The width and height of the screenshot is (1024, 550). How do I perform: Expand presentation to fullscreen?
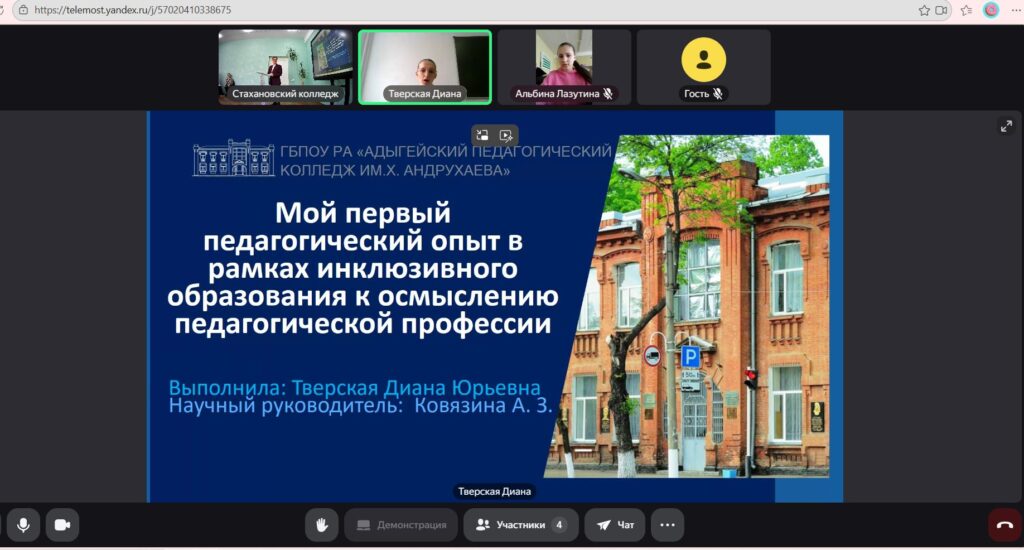[1006, 126]
